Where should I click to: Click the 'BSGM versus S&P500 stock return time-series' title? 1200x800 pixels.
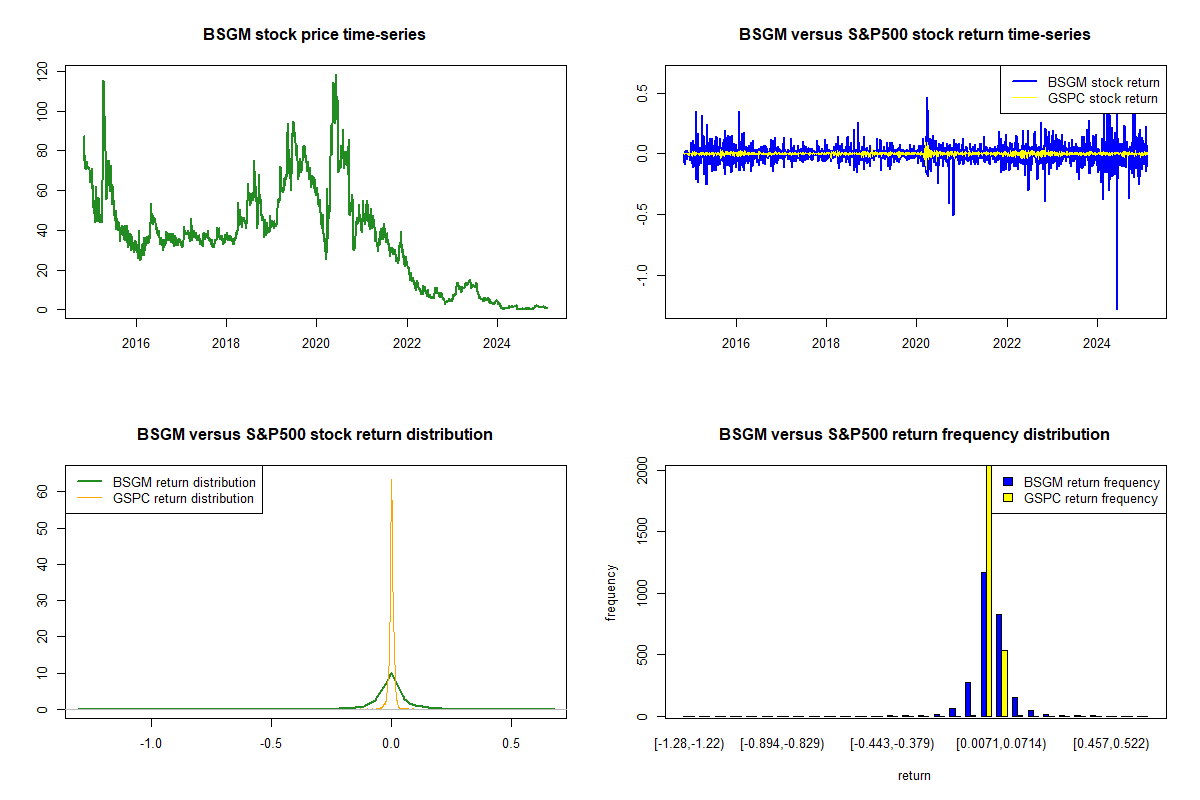(x=914, y=35)
